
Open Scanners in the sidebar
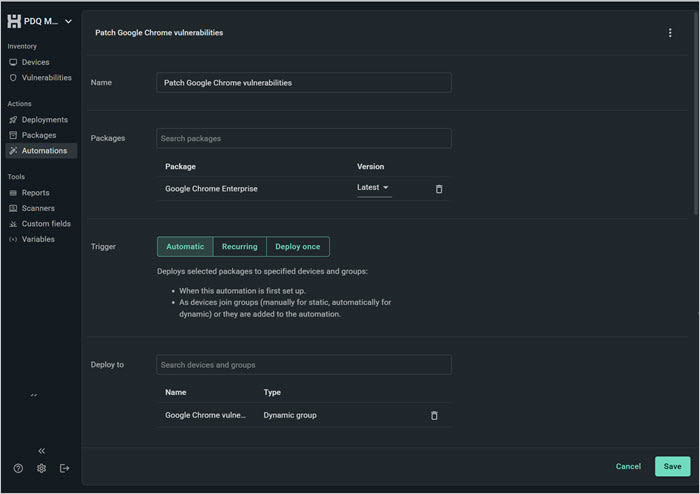pos(38,208)
